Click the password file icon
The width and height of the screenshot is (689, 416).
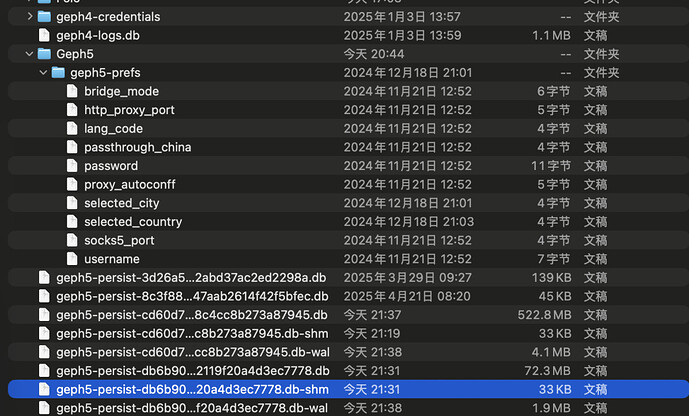pos(72,166)
